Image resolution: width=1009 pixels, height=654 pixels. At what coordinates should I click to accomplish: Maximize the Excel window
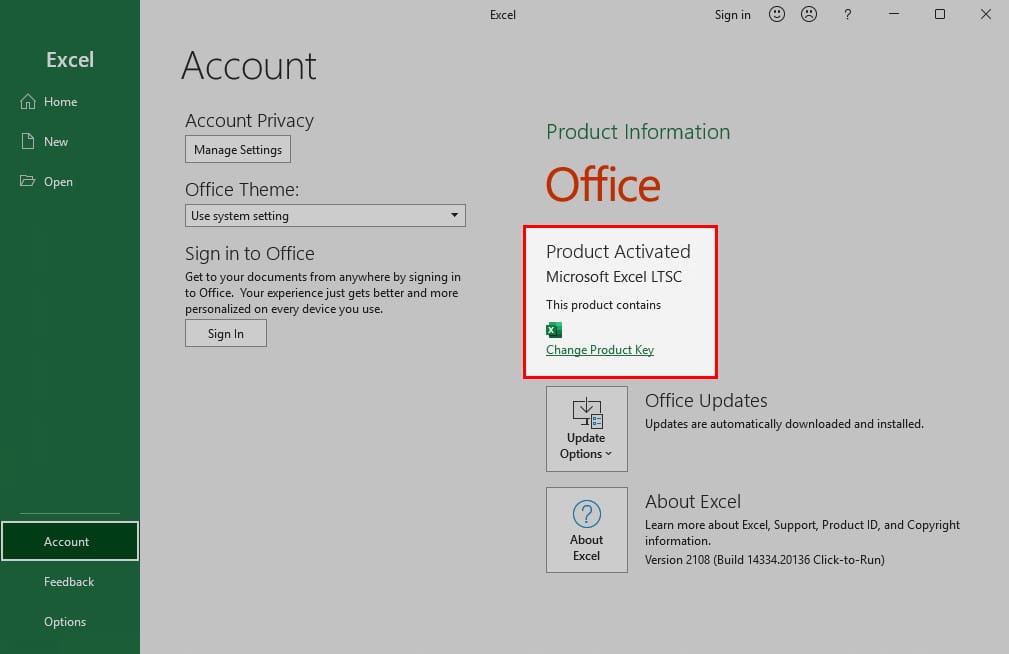[940, 14]
